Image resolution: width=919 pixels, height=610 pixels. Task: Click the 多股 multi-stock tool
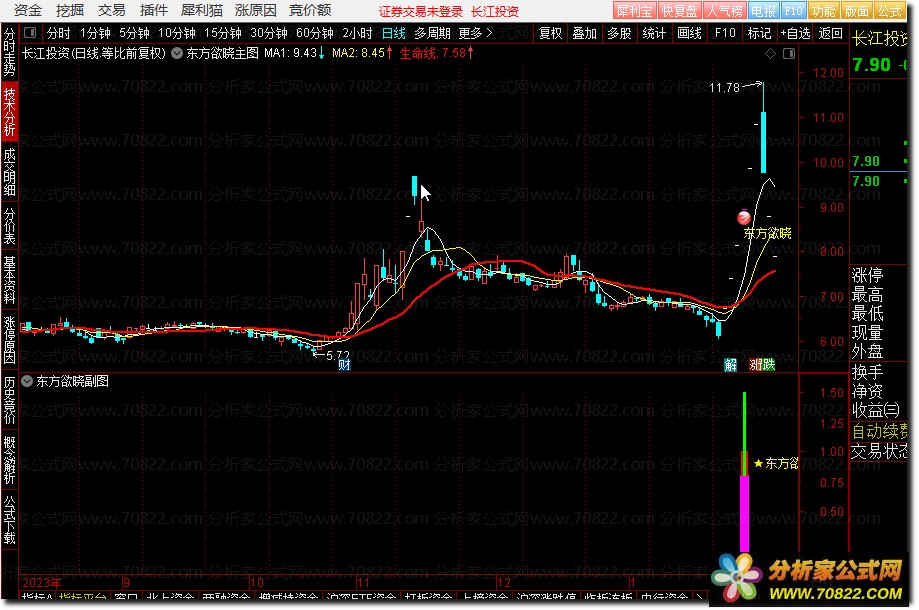(x=619, y=33)
